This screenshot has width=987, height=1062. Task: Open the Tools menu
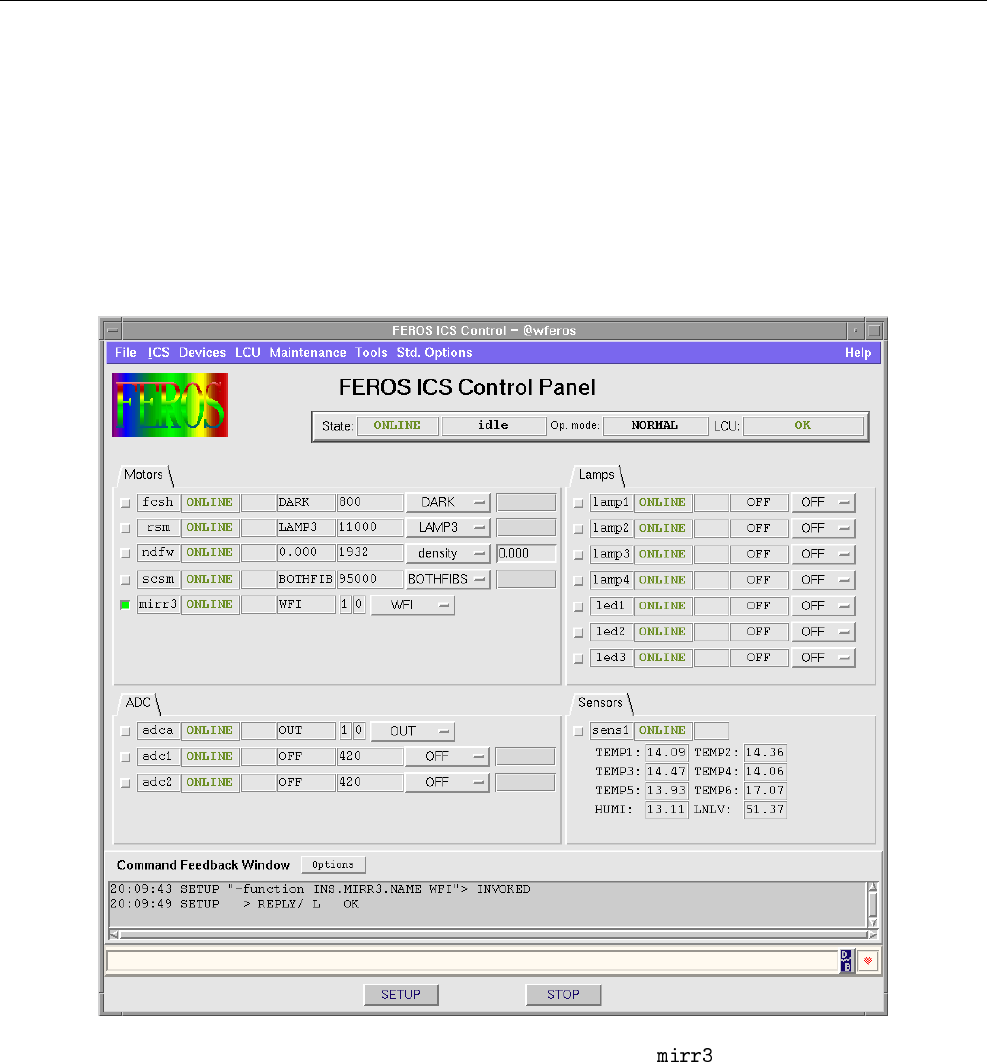coord(371,352)
